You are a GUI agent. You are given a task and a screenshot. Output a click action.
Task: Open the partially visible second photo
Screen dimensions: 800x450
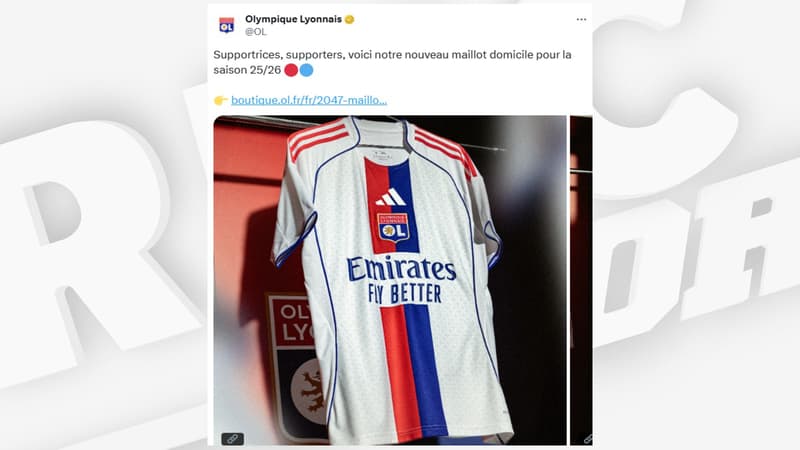[581, 280]
